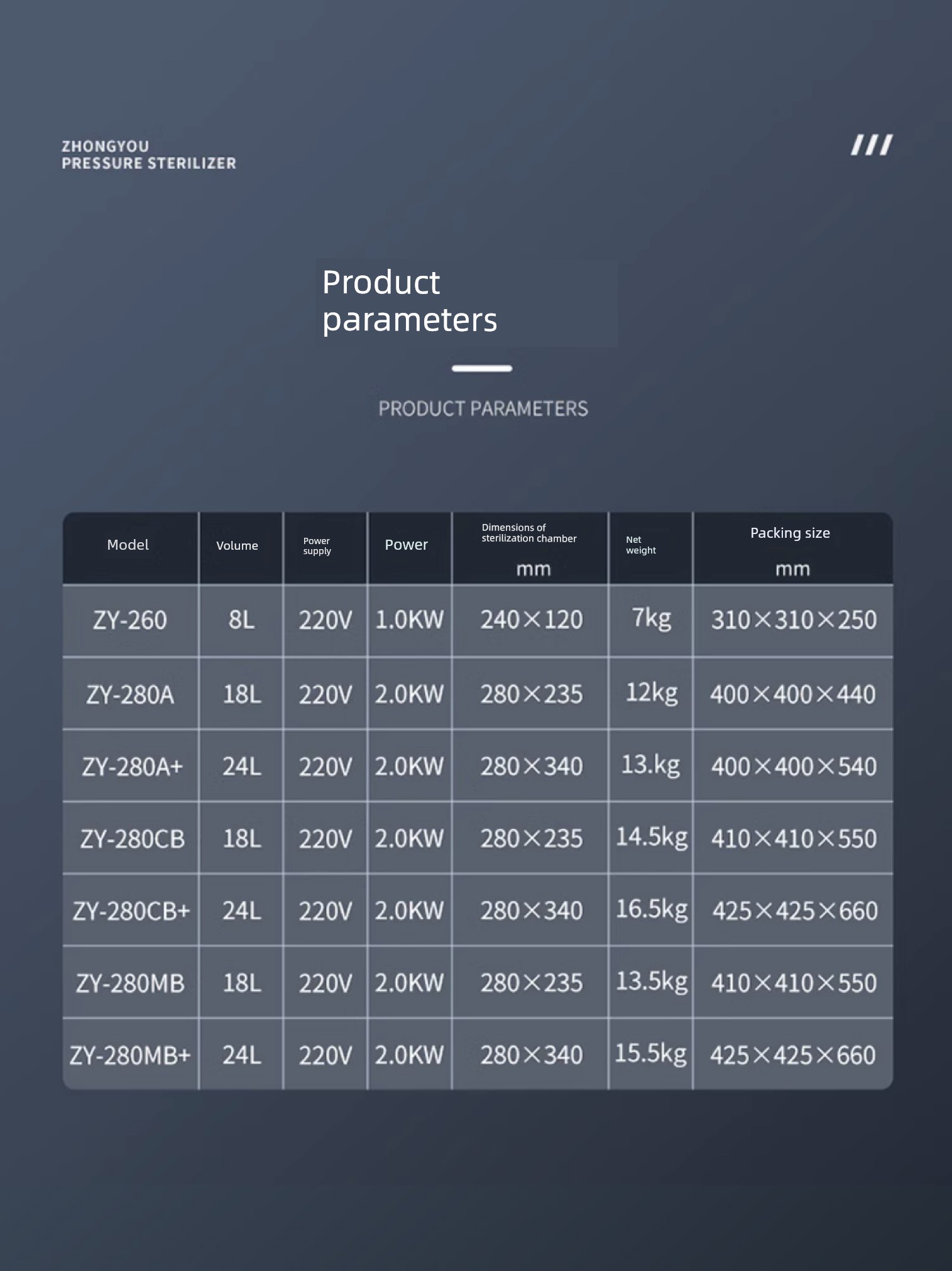Click the 7kg net weight cell
952x1271 pixels.
click(x=651, y=620)
